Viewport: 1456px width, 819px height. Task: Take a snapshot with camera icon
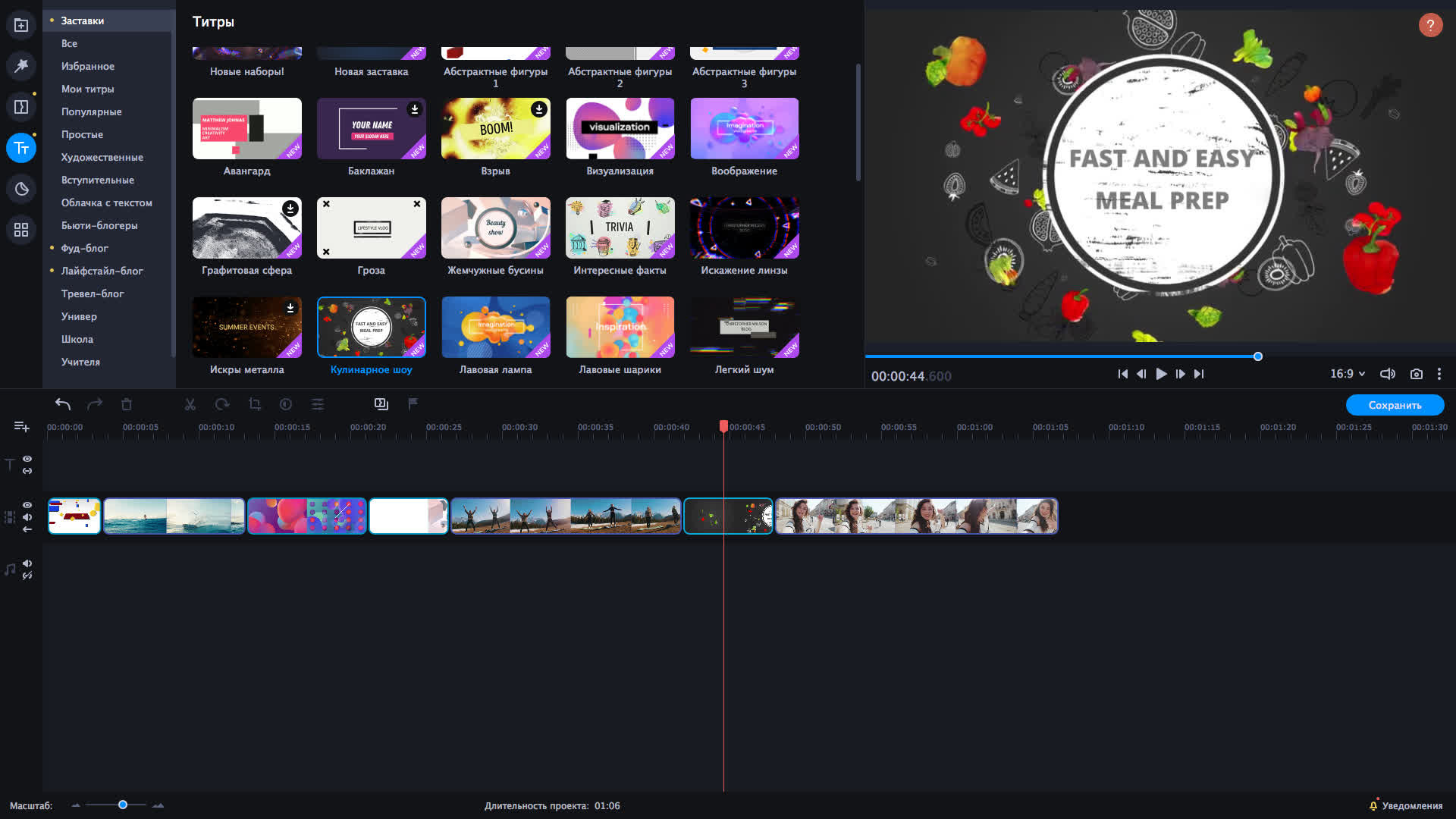(1416, 374)
